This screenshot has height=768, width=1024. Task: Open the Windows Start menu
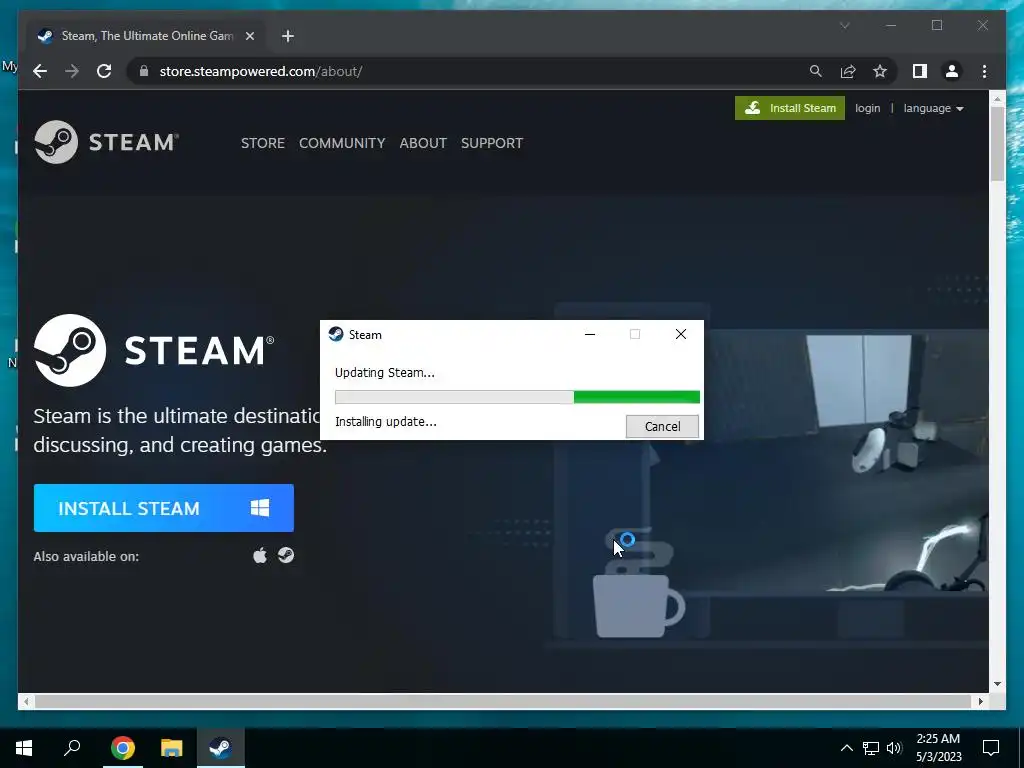(x=24, y=748)
